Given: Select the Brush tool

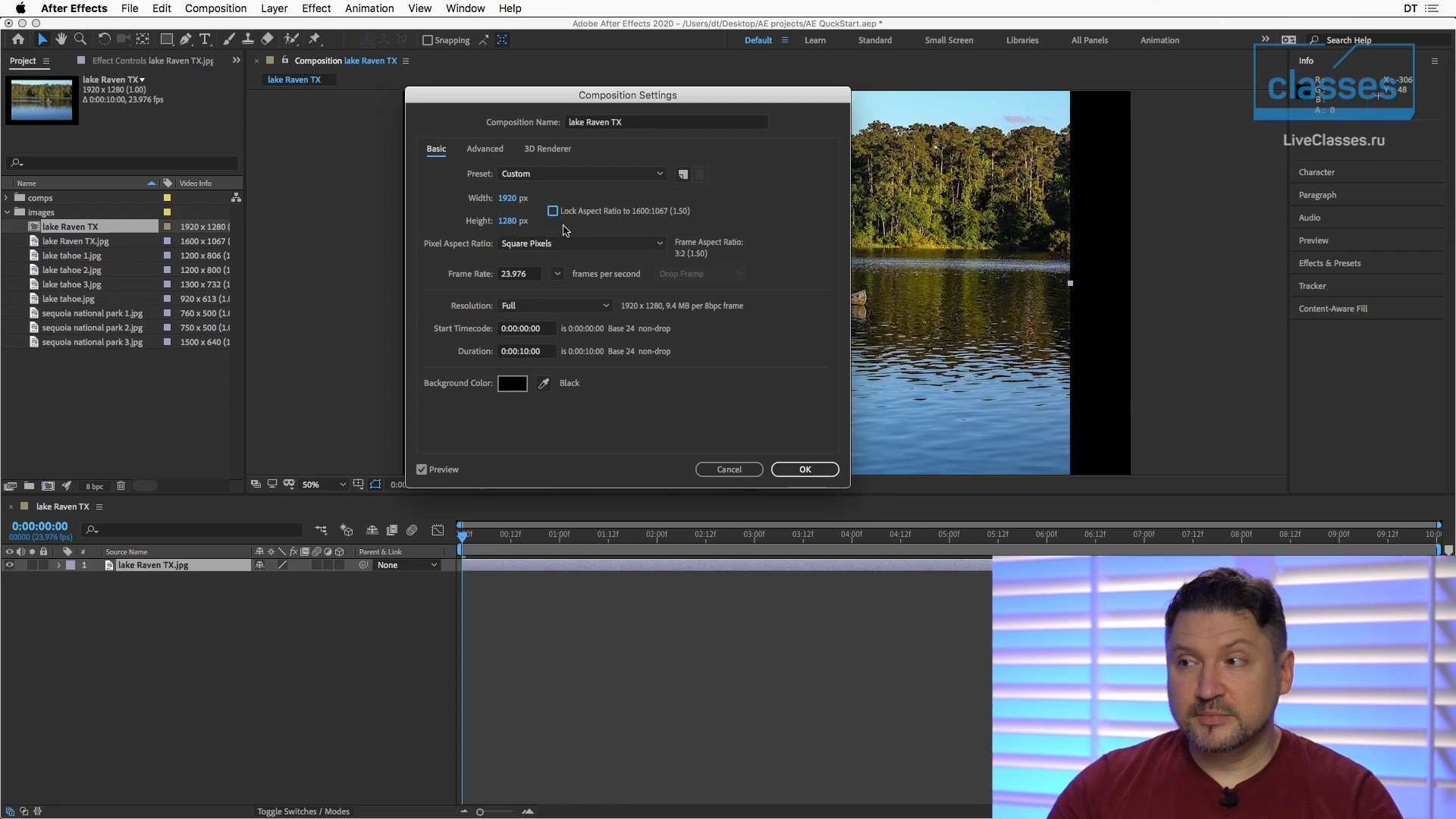Looking at the screenshot, I should pyautogui.click(x=228, y=39).
